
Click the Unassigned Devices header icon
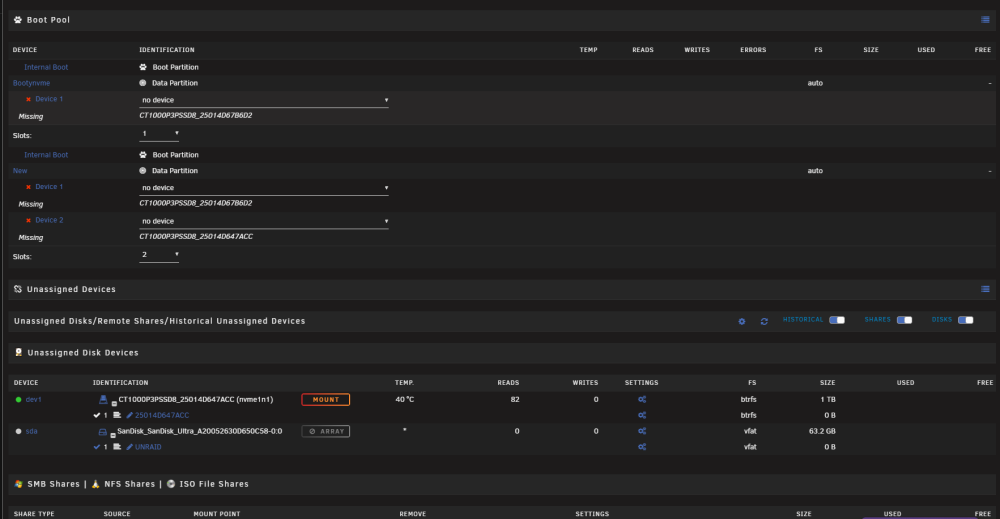point(18,289)
